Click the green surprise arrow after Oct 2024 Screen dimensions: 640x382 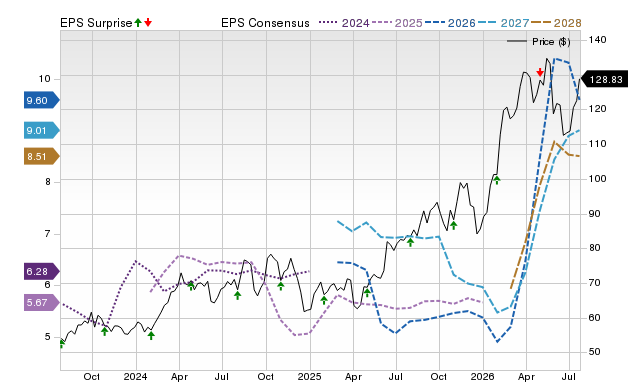coord(280,286)
